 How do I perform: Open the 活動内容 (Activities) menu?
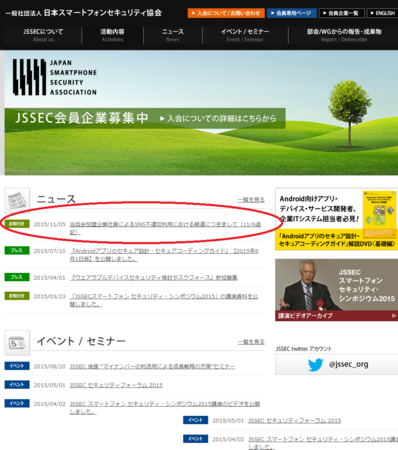(x=112, y=35)
